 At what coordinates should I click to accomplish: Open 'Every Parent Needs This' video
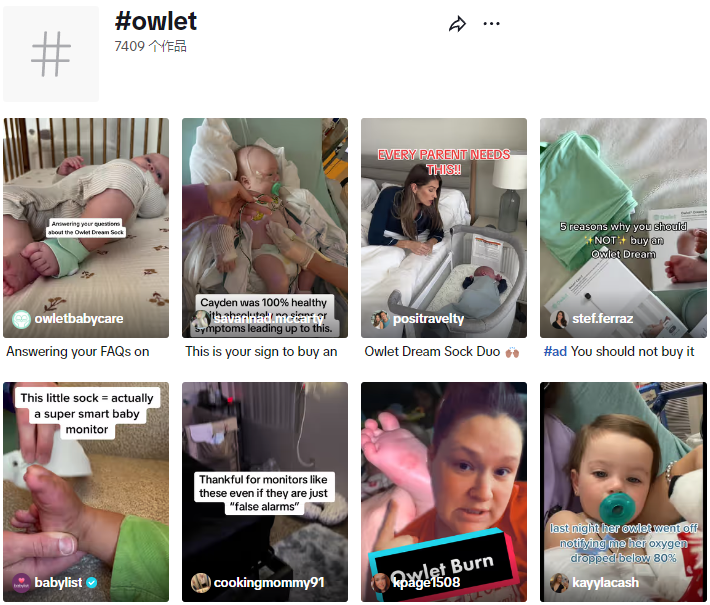(444, 228)
